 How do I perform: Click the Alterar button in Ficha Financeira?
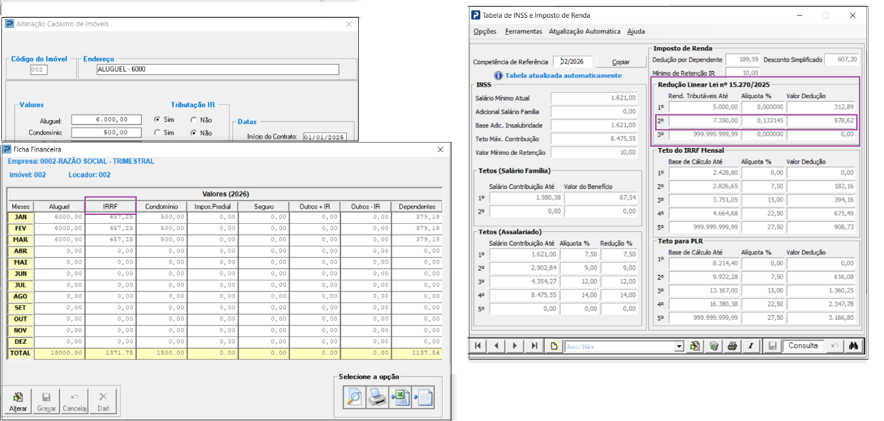17,402
